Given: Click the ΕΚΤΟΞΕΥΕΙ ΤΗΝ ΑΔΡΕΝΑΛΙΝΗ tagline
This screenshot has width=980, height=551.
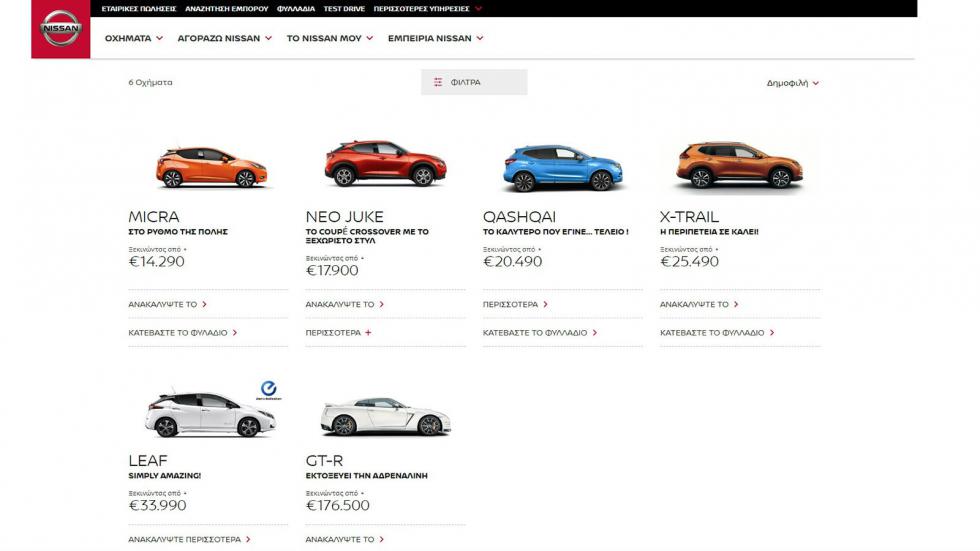Looking at the screenshot, I should click(367, 476).
